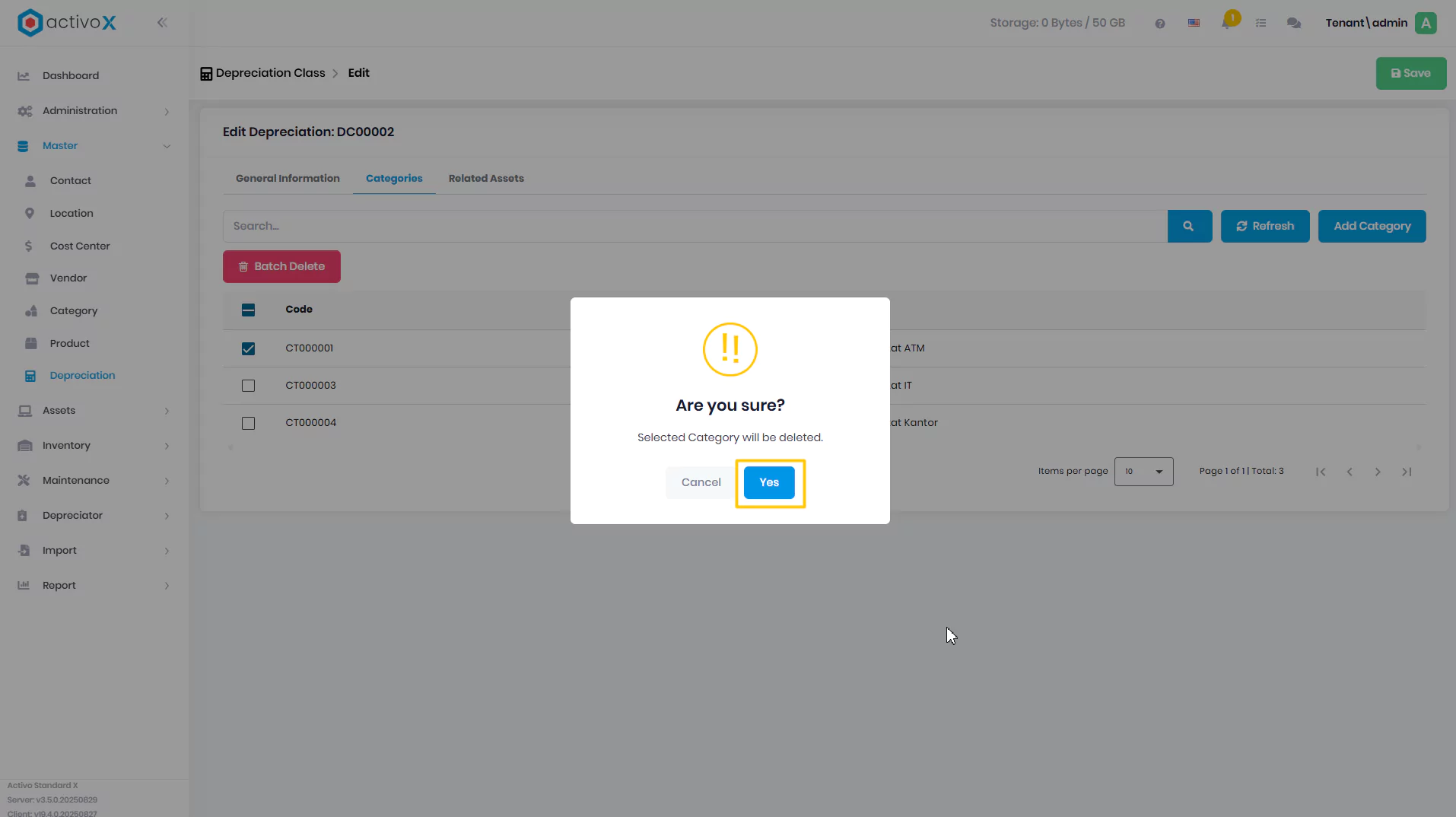Click the CT000004 code cell
Viewport: 1456px width, 817px height.
310,423
